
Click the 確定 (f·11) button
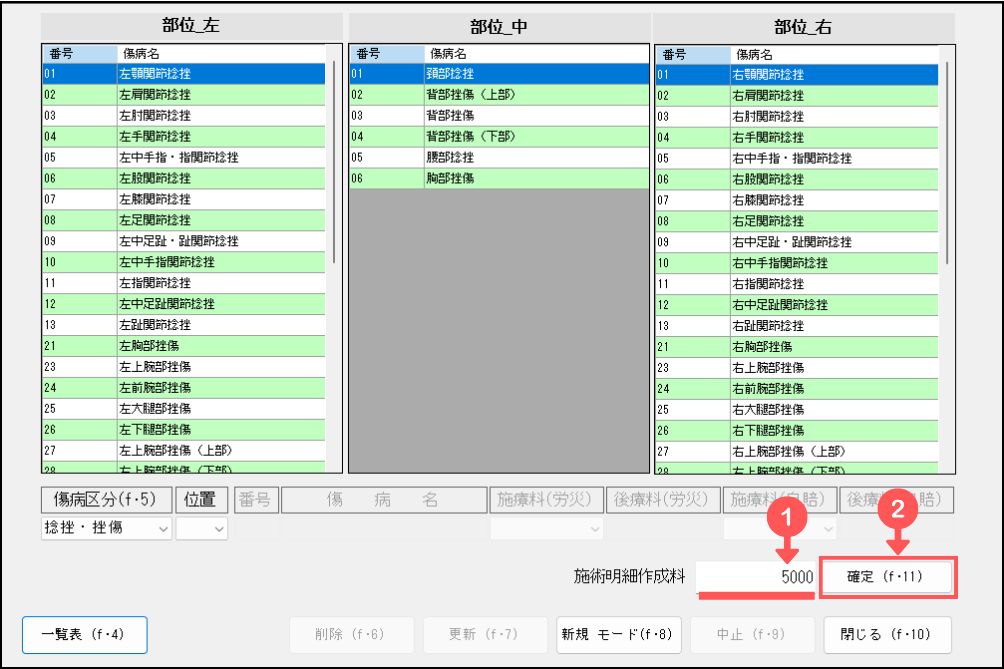tap(885, 577)
